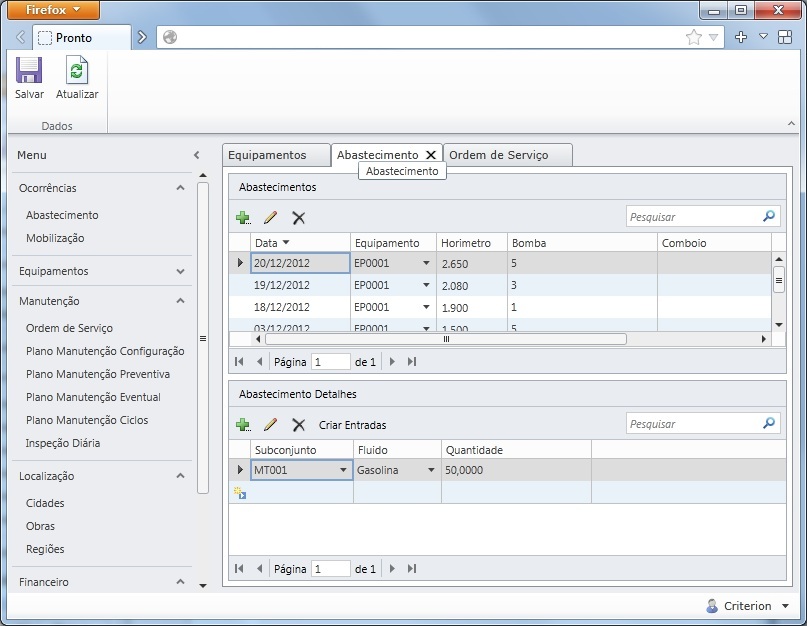Sort by the Data column header

[x=301, y=242]
